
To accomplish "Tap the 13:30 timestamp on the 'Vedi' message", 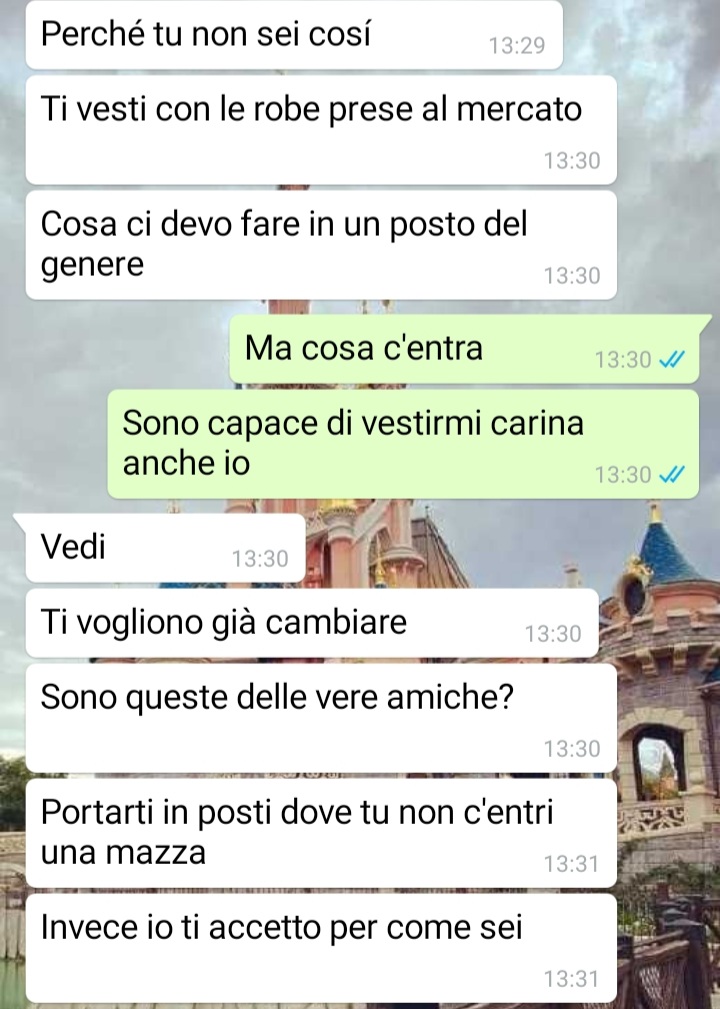I will (260, 559).
